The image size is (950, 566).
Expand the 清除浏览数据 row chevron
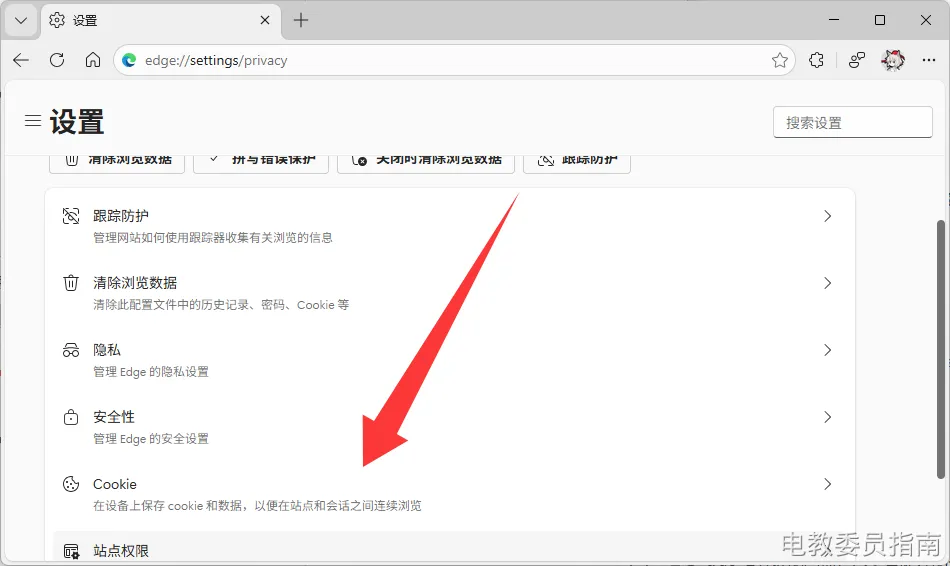(827, 283)
